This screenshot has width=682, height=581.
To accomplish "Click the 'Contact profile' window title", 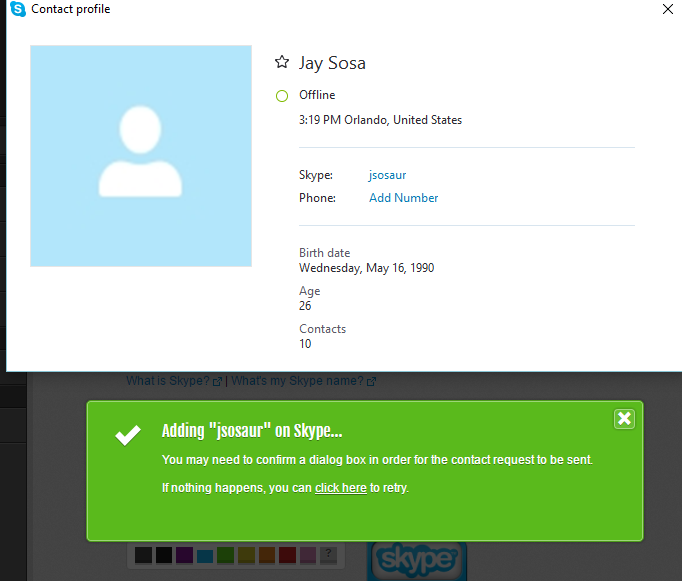I will pyautogui.click(x=70, y=9).
